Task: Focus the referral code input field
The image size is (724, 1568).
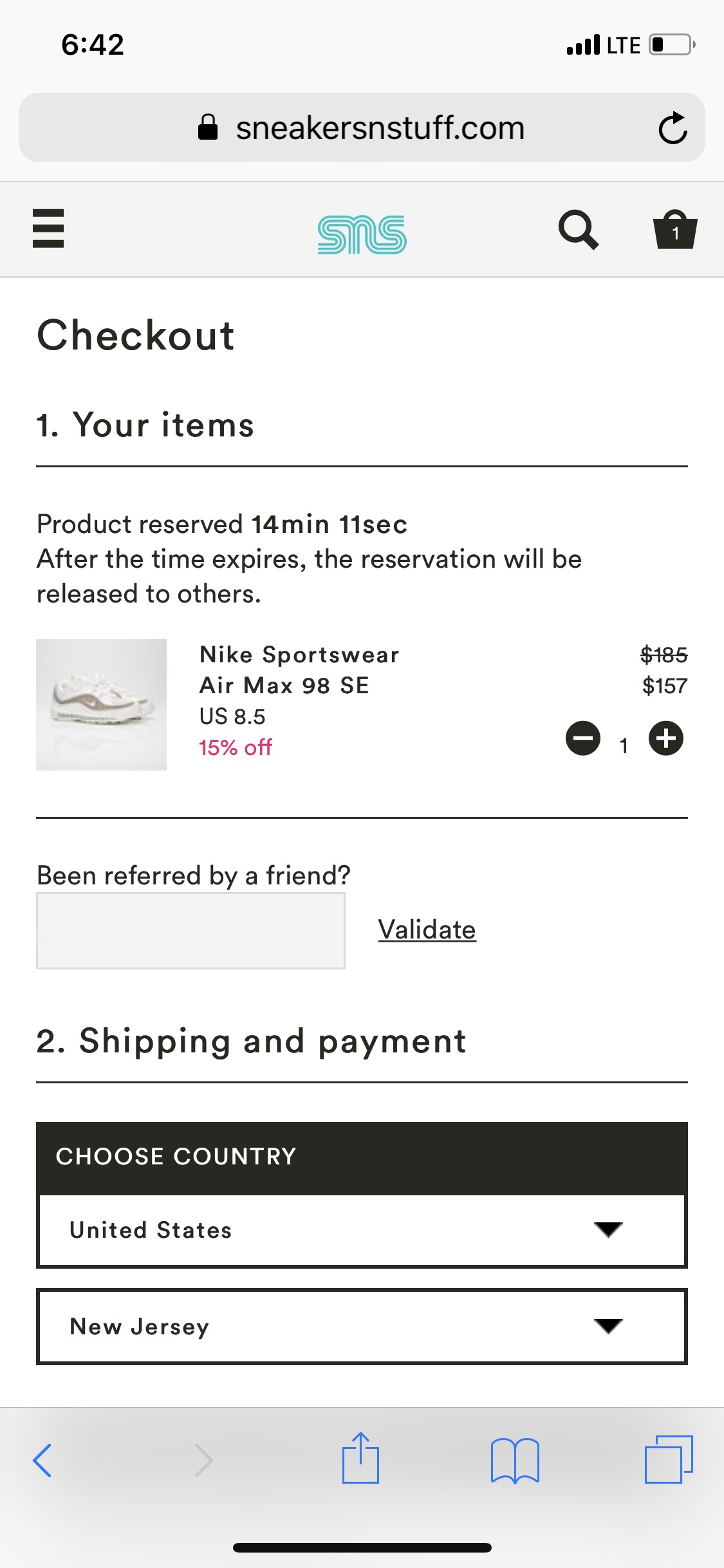Action: [190, 931]
